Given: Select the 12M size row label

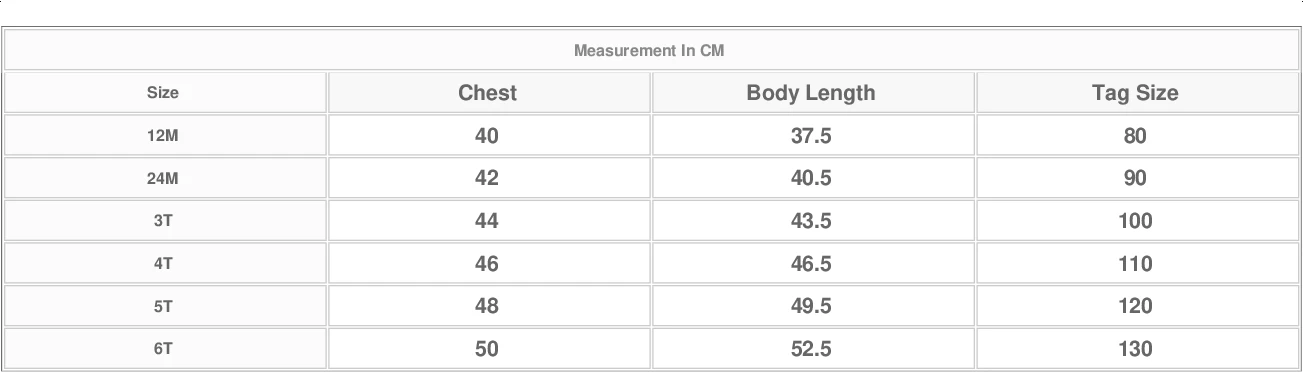Looking at the screenshot, I should tap(163, 135).
